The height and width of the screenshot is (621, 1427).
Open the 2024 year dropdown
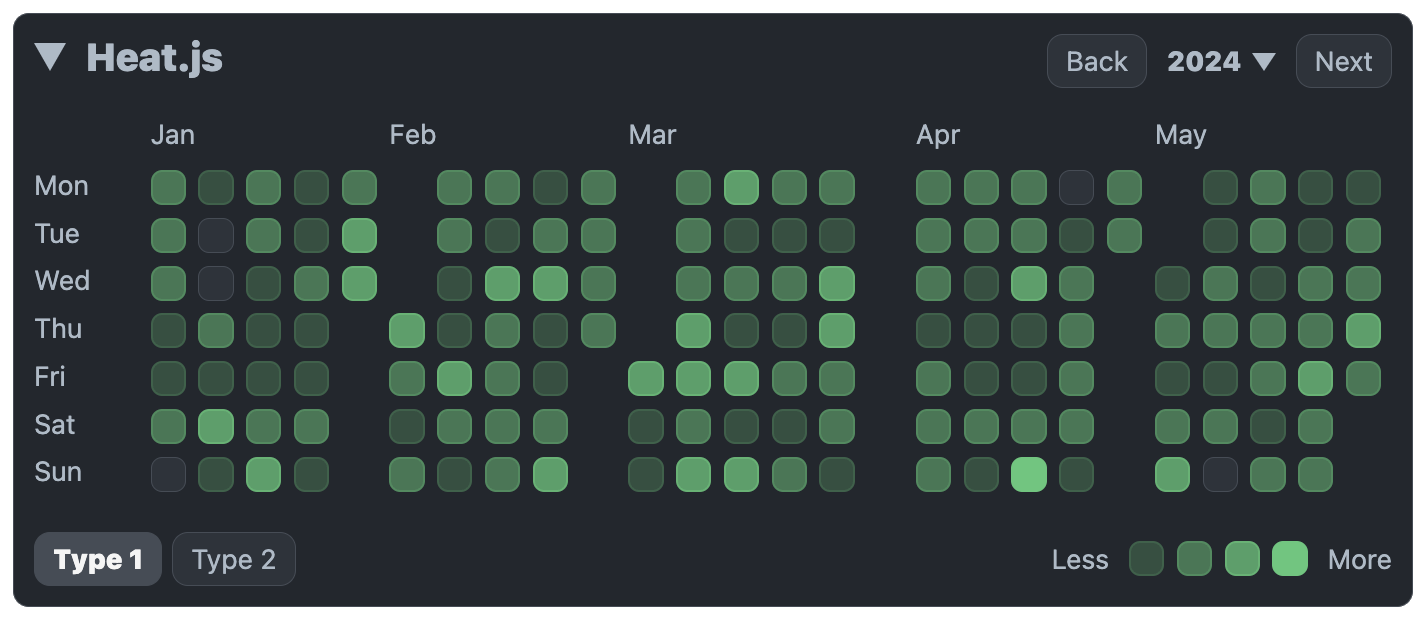pyautogui.click(x=1205, y=61)
